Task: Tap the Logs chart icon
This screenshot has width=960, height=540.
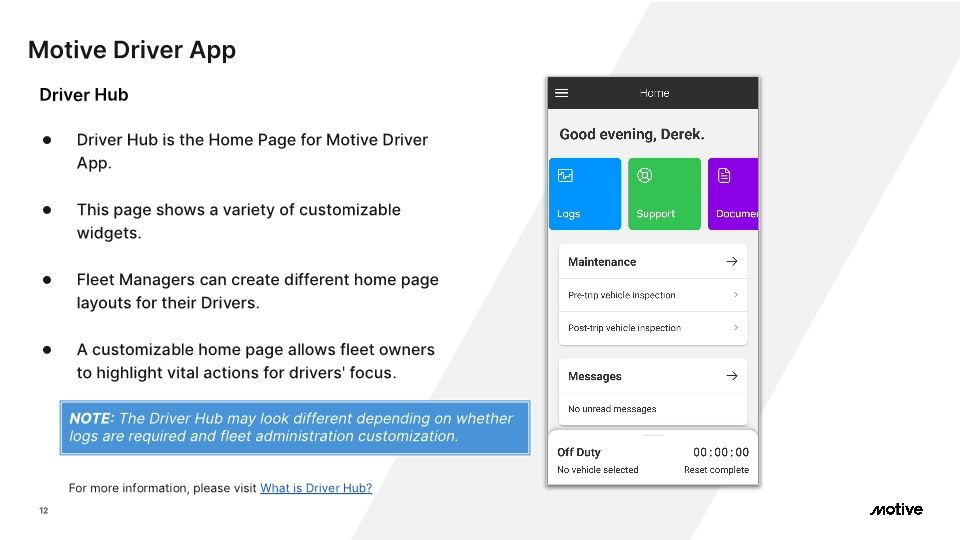Action: coord(565,176)
